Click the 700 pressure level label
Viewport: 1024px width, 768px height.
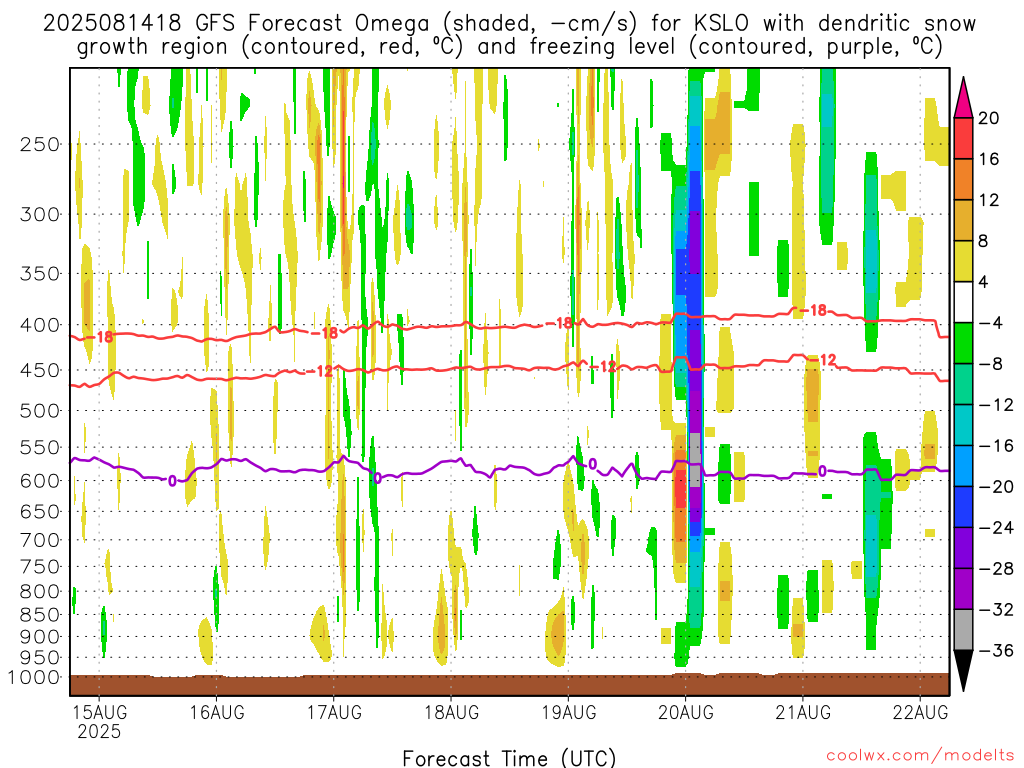(x=40, y=540)
